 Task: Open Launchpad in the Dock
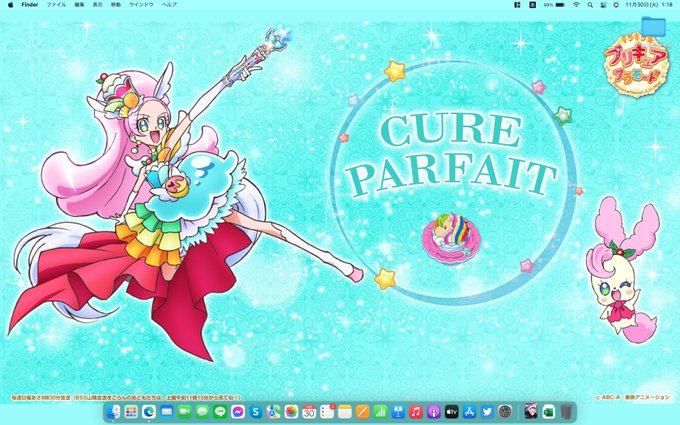131,412
